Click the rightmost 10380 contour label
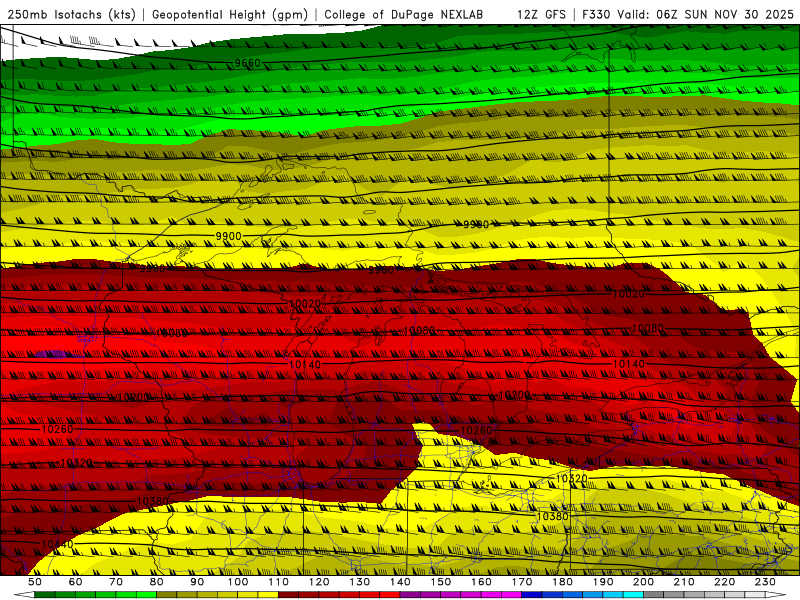800x600 pixels. point(553,516)
